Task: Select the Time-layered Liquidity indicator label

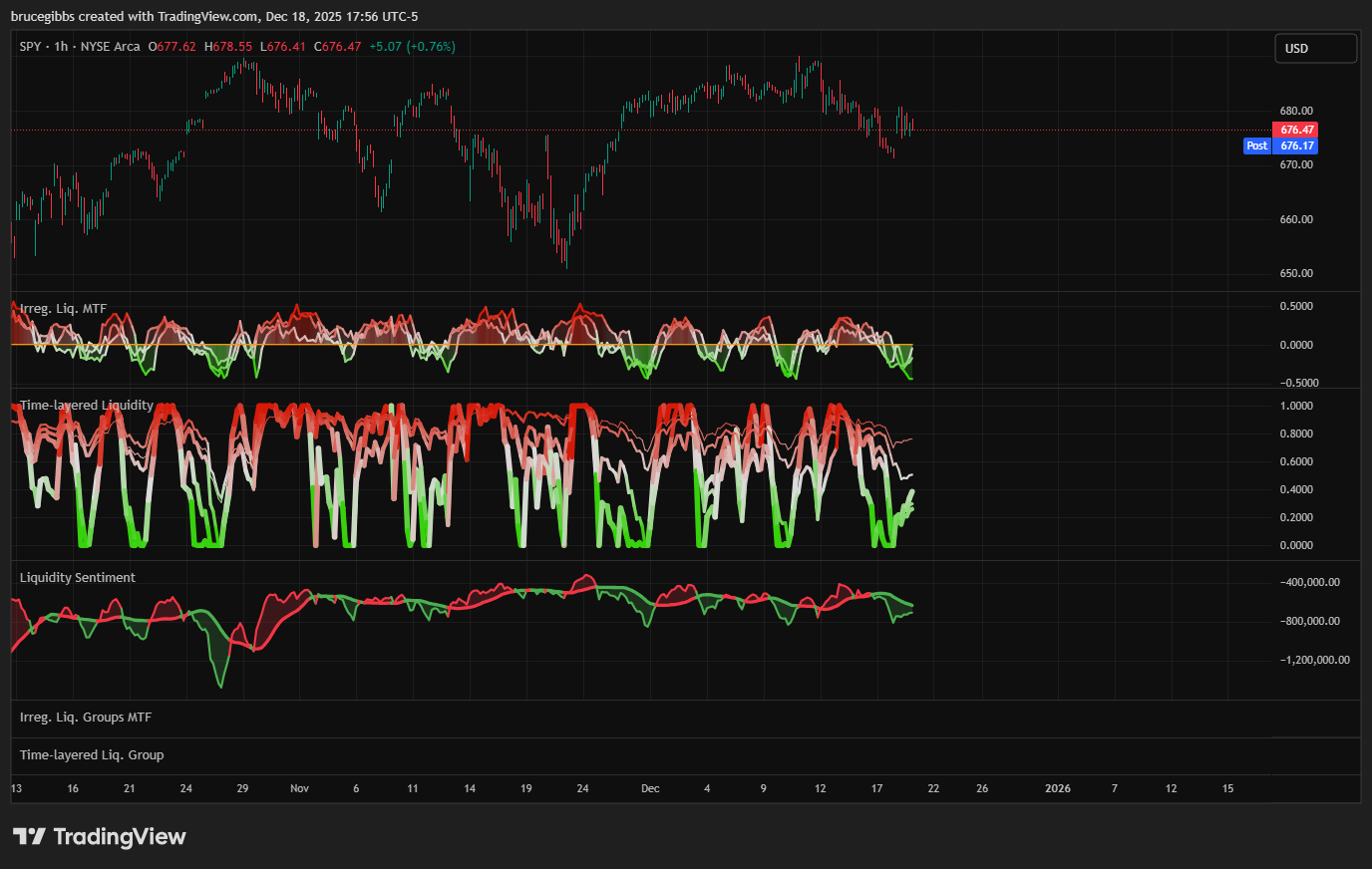Action: tap(87, 406)
